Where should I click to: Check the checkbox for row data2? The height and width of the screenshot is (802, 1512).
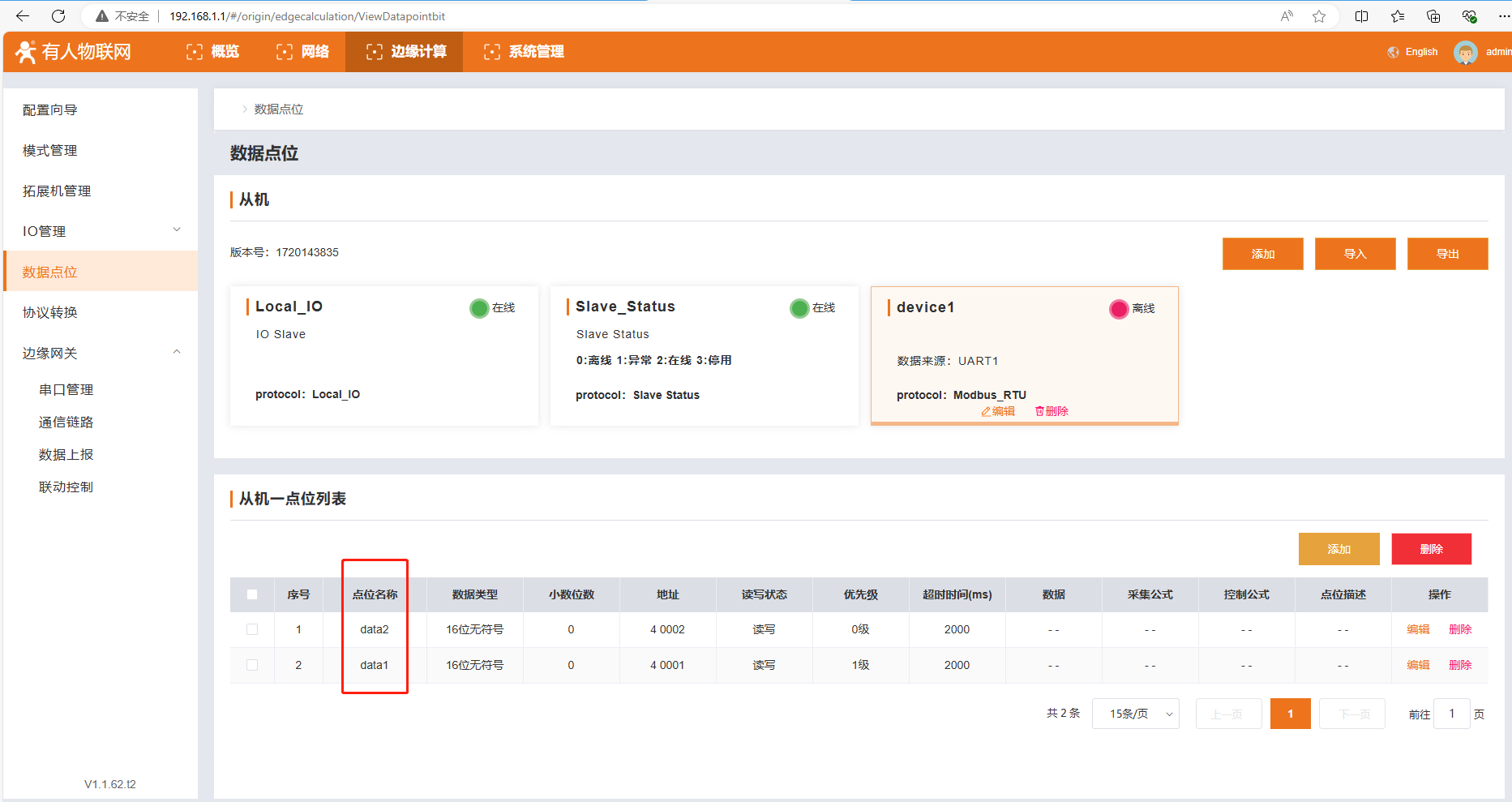[x=252, y=629]
